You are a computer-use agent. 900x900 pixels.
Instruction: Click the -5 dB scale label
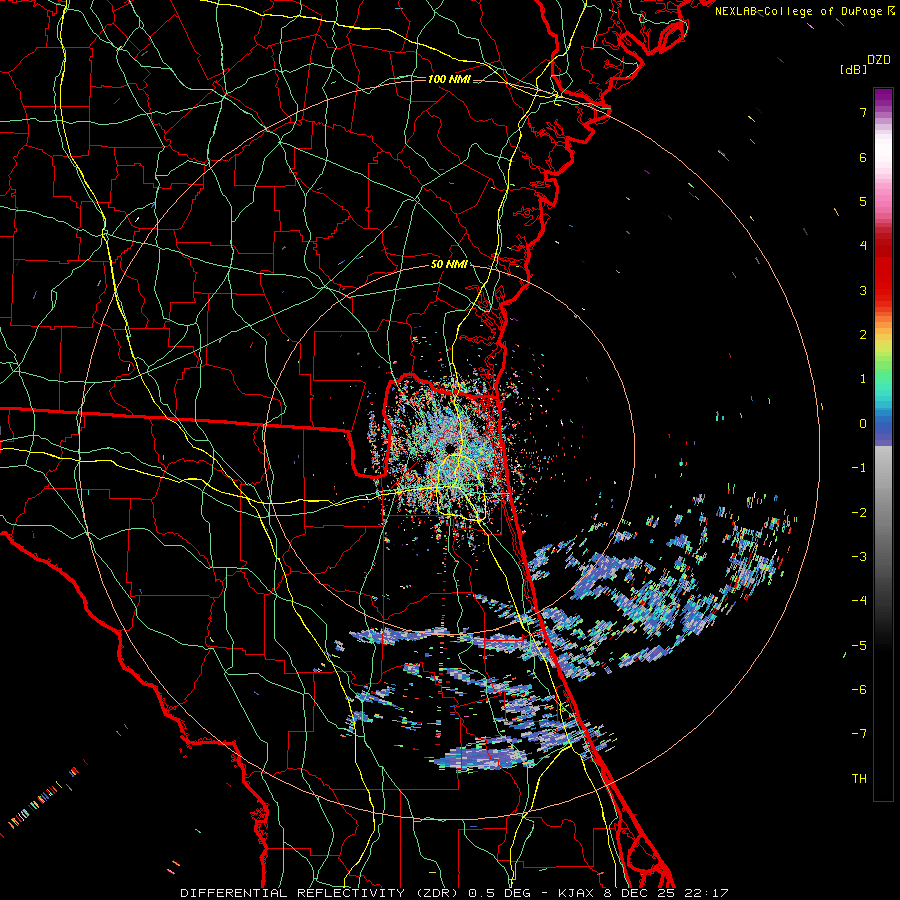(859, 646)
